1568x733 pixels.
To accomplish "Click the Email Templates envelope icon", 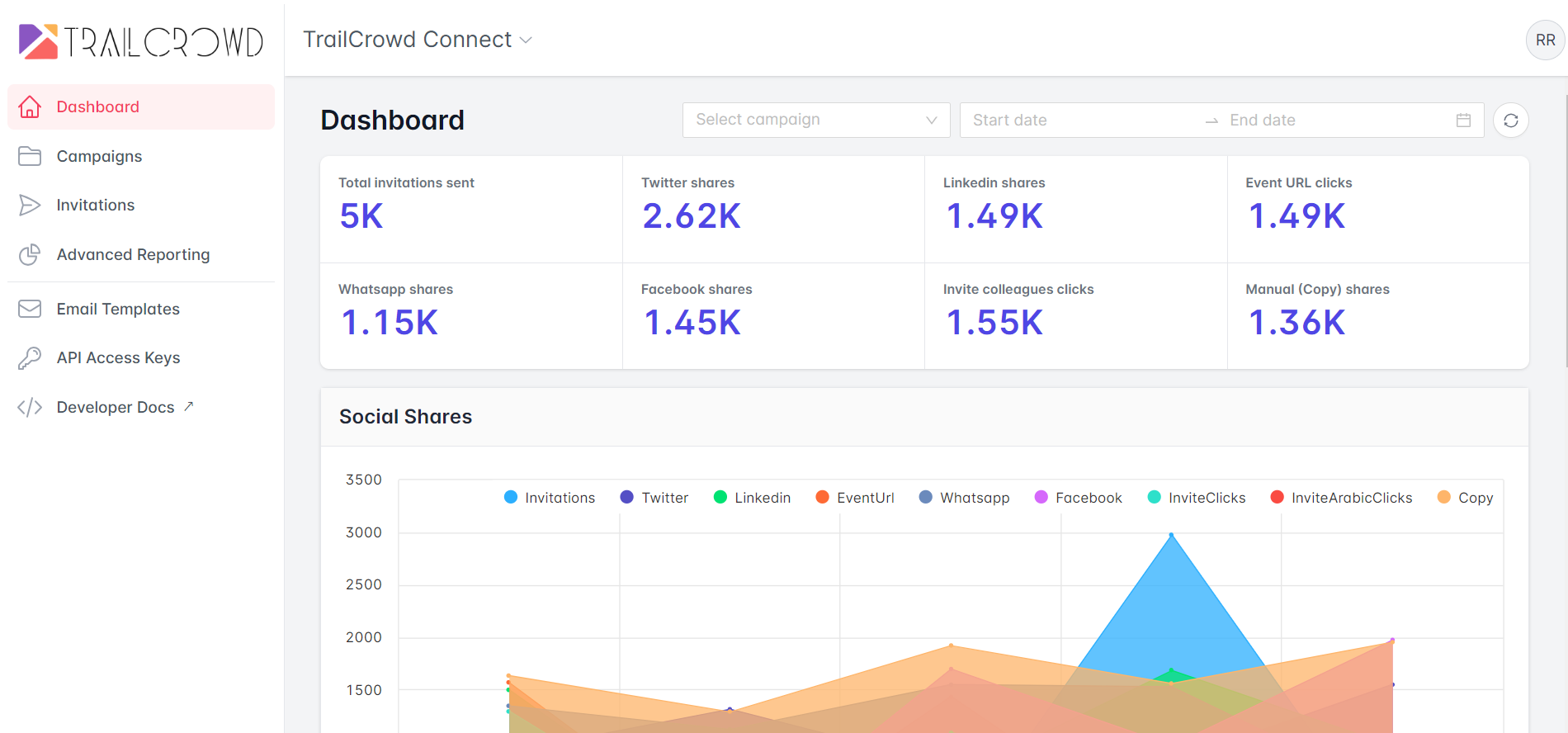I will (x=30, y=309).
